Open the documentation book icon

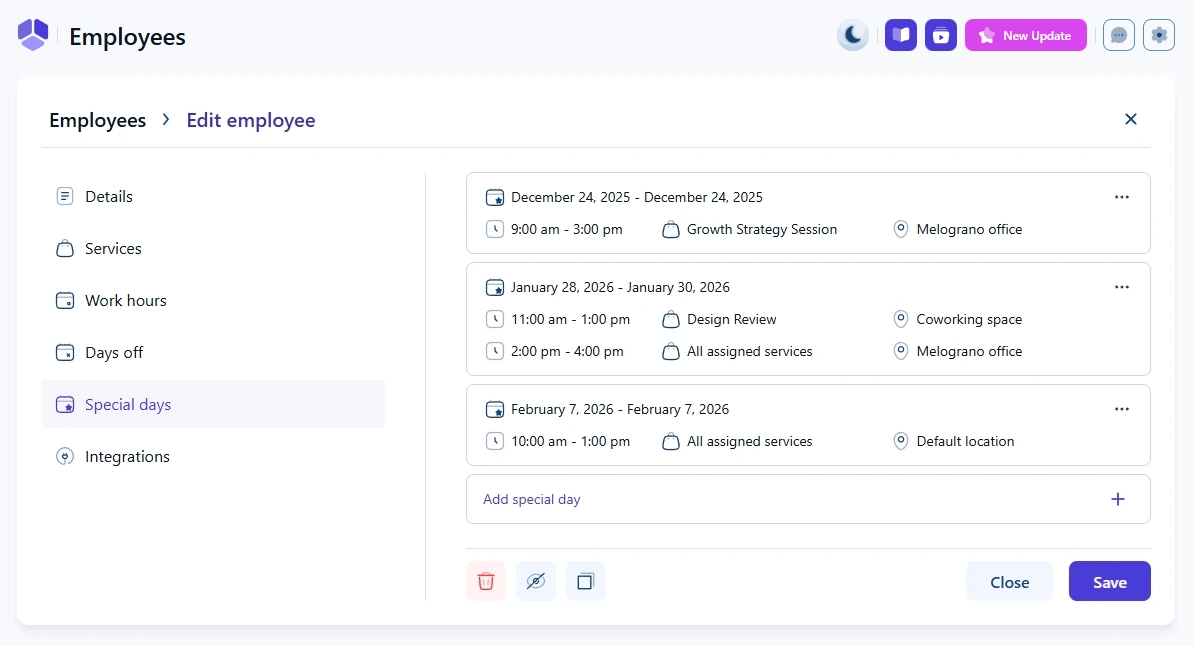pos(901,36)
